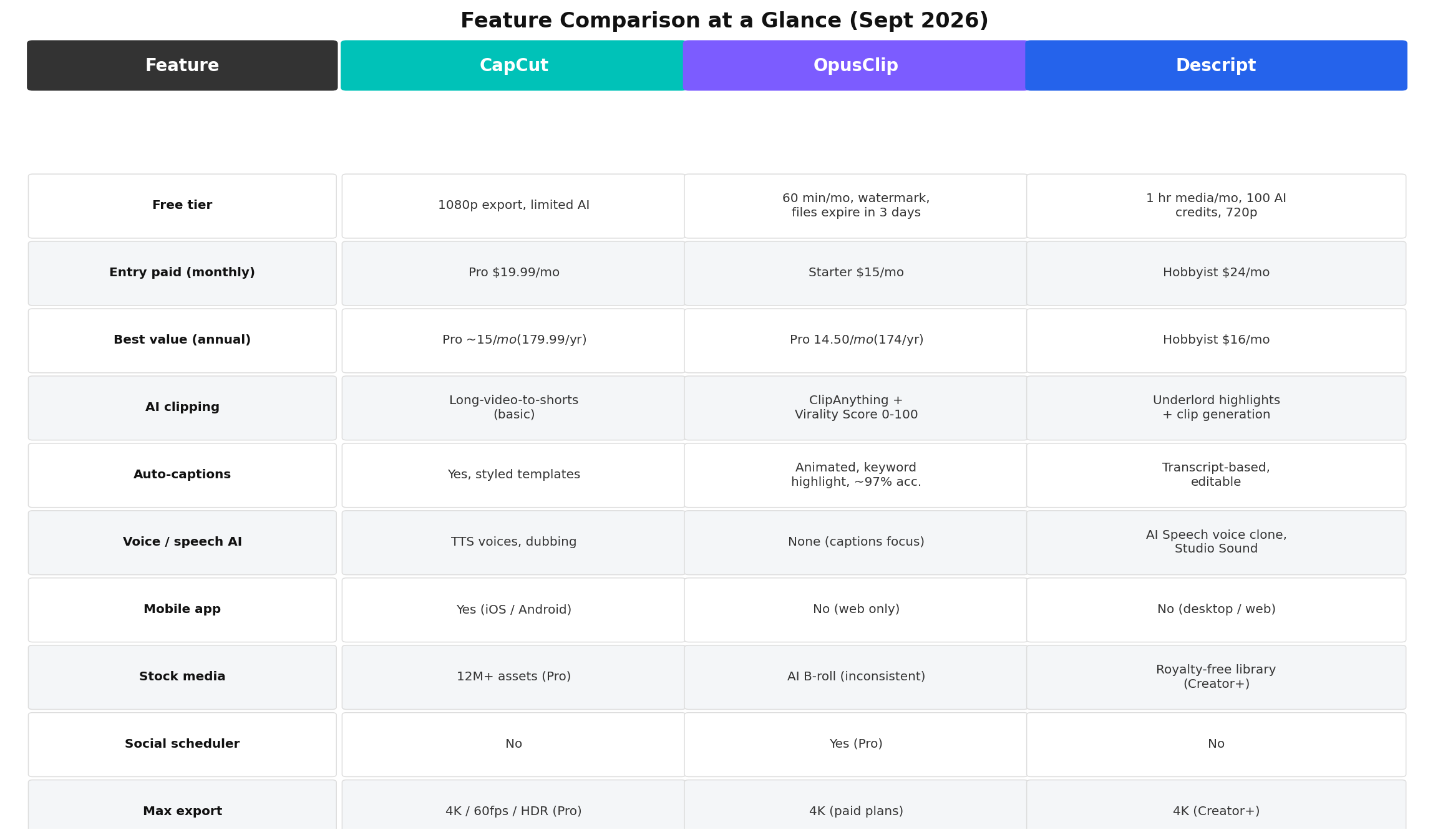Screen dimensions: 1448x840
Task: Click the 'None (captions focus)' cell
Action: (x=856, y=543)
